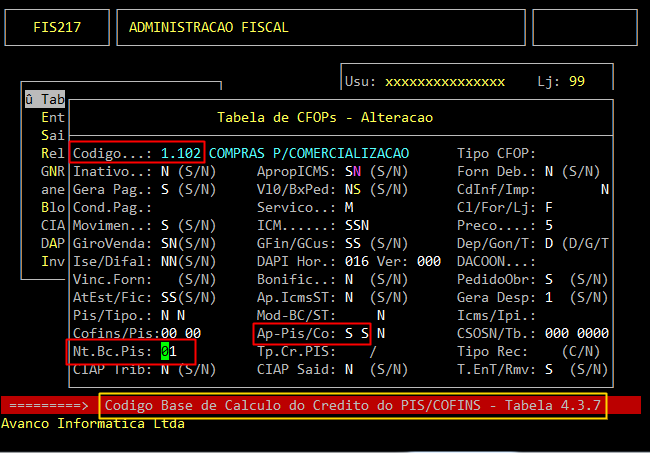This screenshot has height=453, width=650.
Task: Toggle the CIAP Trib S/N flag
Action: click(165, 369)
